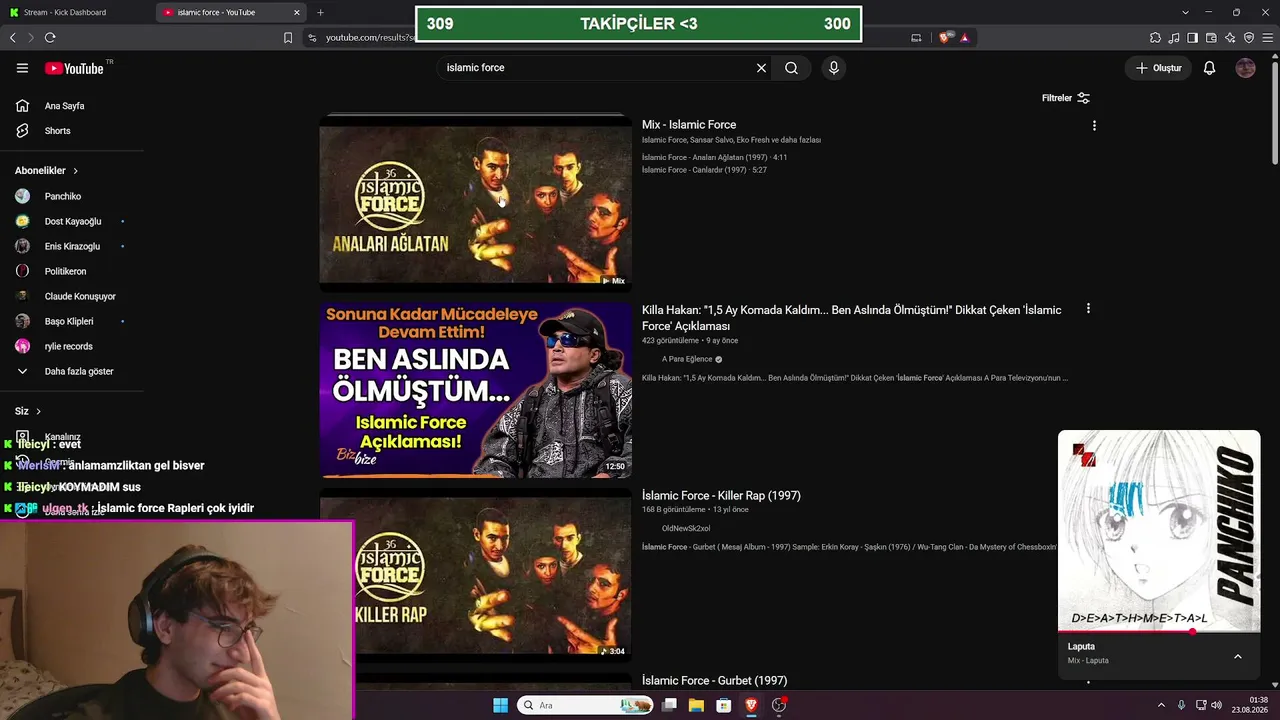Expand the Laputa miniplayer chevron
Image resolution: width=1280 pixels, height=720 pixels.
point(1237,657)
